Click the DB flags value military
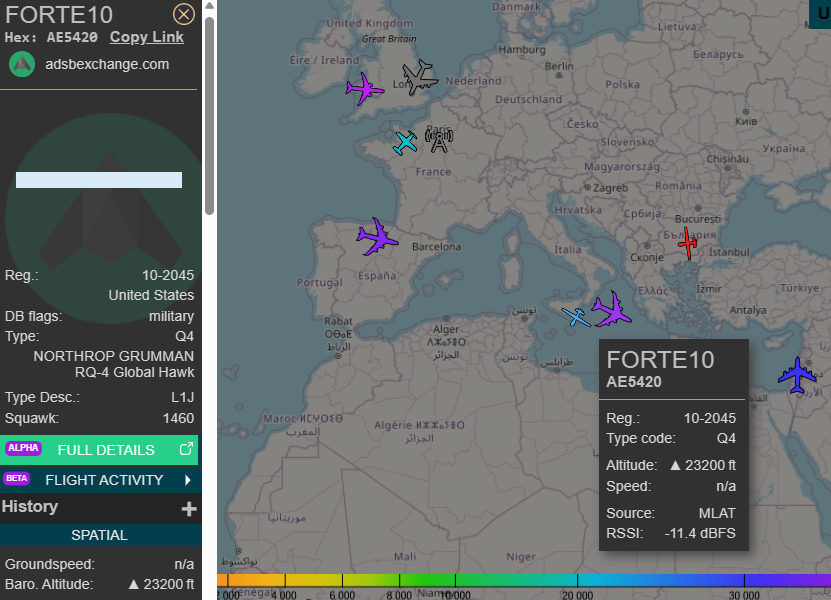The height and width of the screenshot is (600, 831). [171, 316]
